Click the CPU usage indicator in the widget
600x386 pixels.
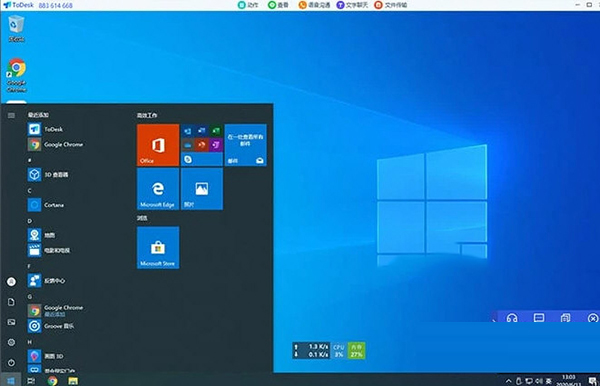tap(339, 350)
